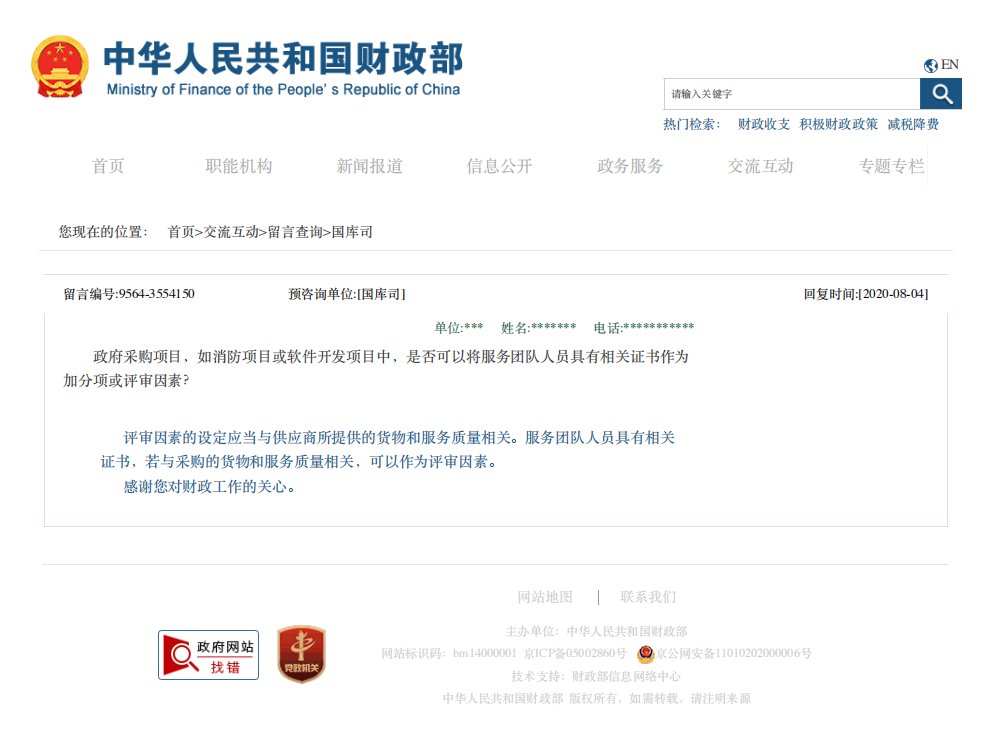Click the red 党政机关 badge emblem
The width and height of the screenshot is (989, 735).
[300, 654]
